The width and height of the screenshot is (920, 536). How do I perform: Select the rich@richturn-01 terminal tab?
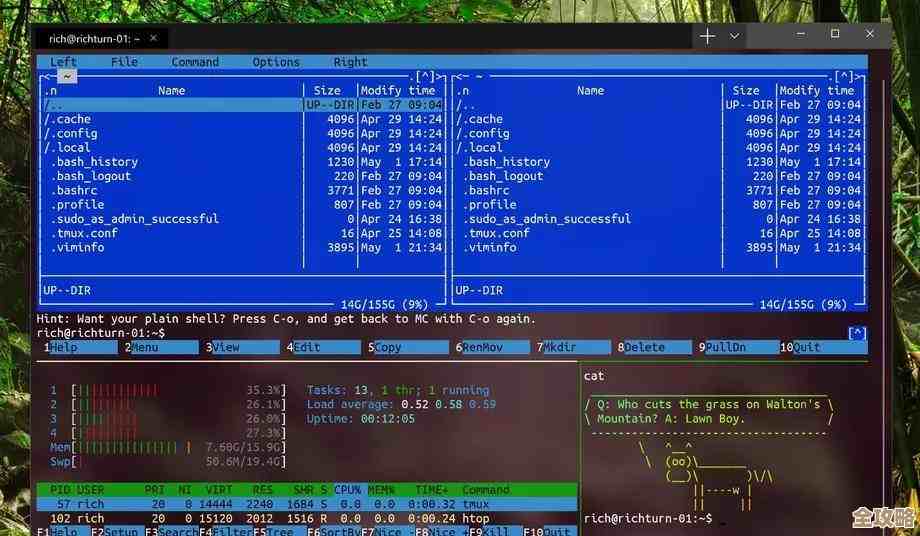point(88,38)
